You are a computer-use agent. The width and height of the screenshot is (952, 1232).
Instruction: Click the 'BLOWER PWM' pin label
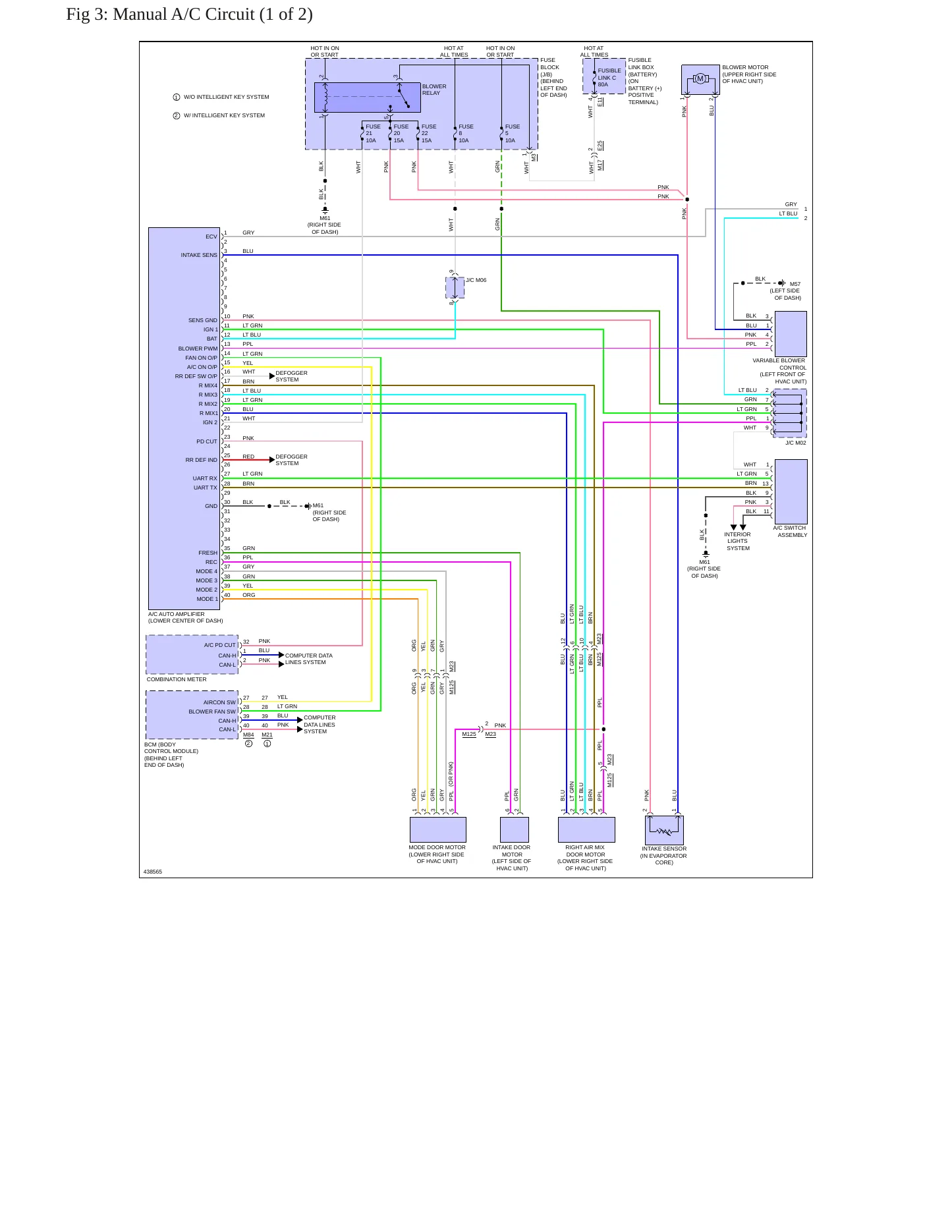pyautogui.click(x=198, y=349)
